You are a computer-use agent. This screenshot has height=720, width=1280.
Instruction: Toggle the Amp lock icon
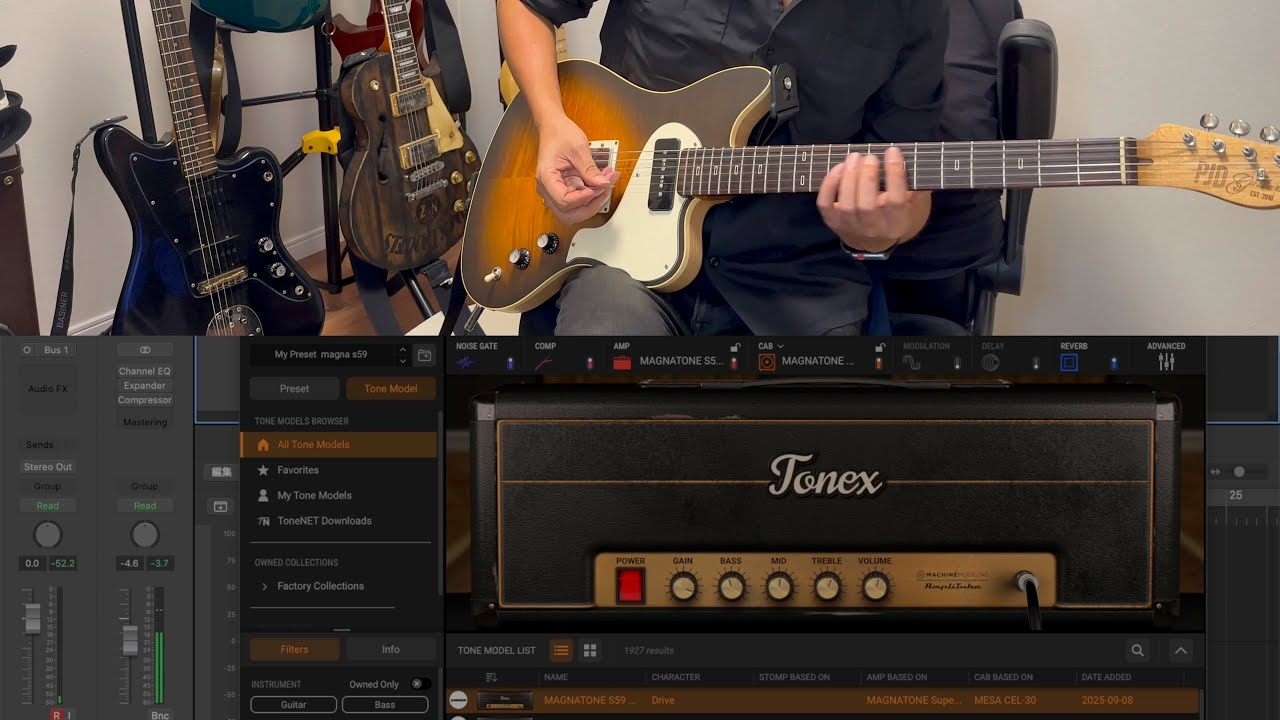(735, 347)
